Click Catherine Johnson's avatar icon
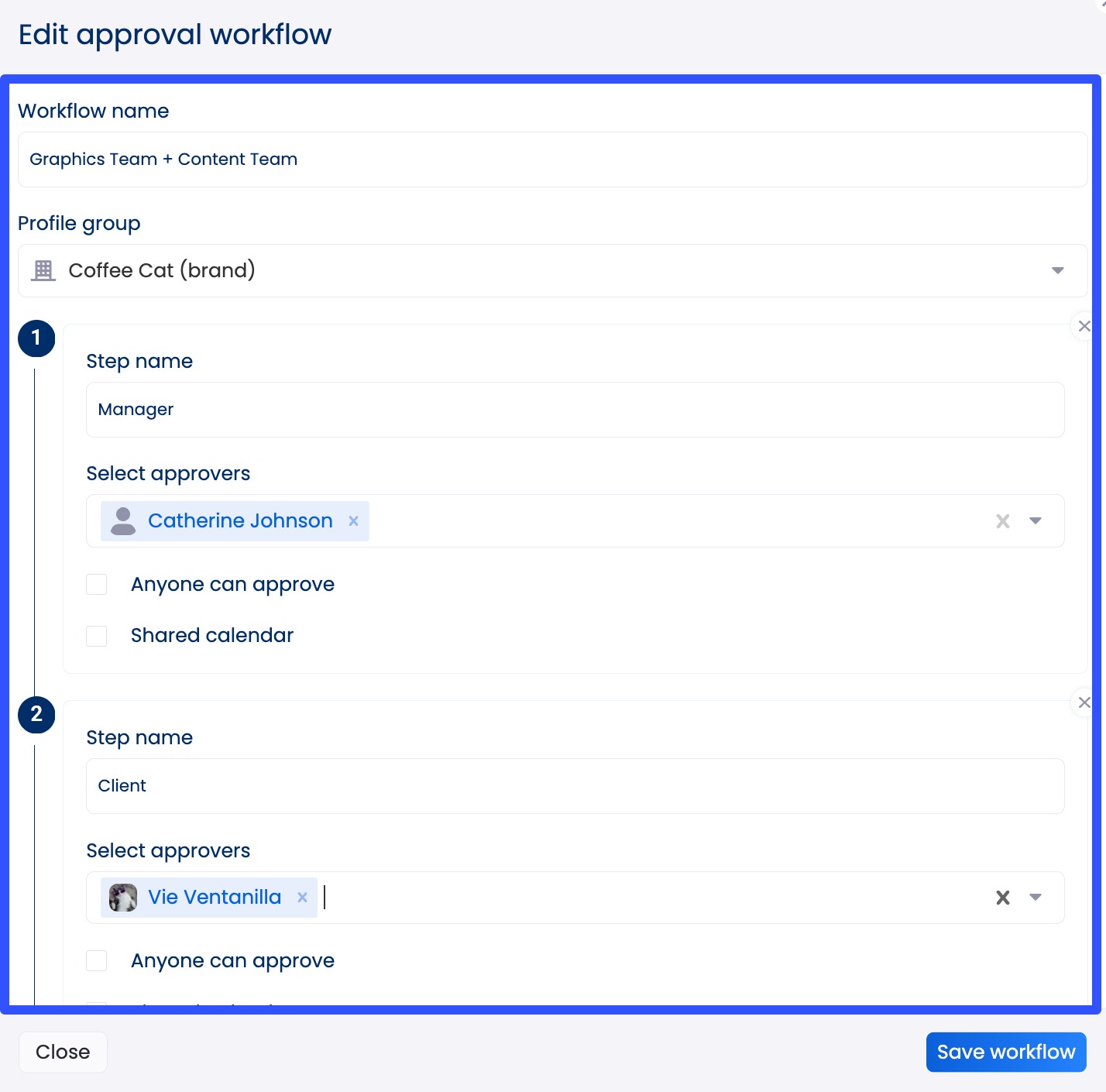The height and width of the screenshot is (1092, 1106). click(124, 520)
